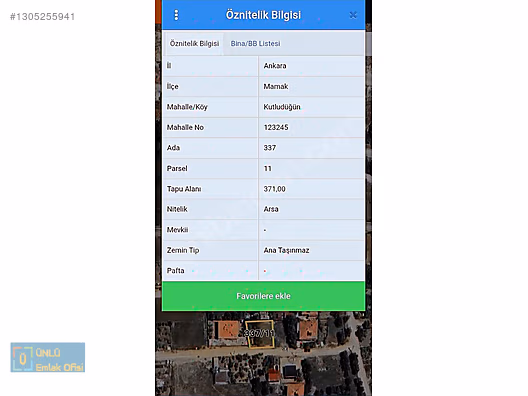This screenshot has width=528, height=396.
Task: Select the Mamak district value
Action: [x=276, y=87]
